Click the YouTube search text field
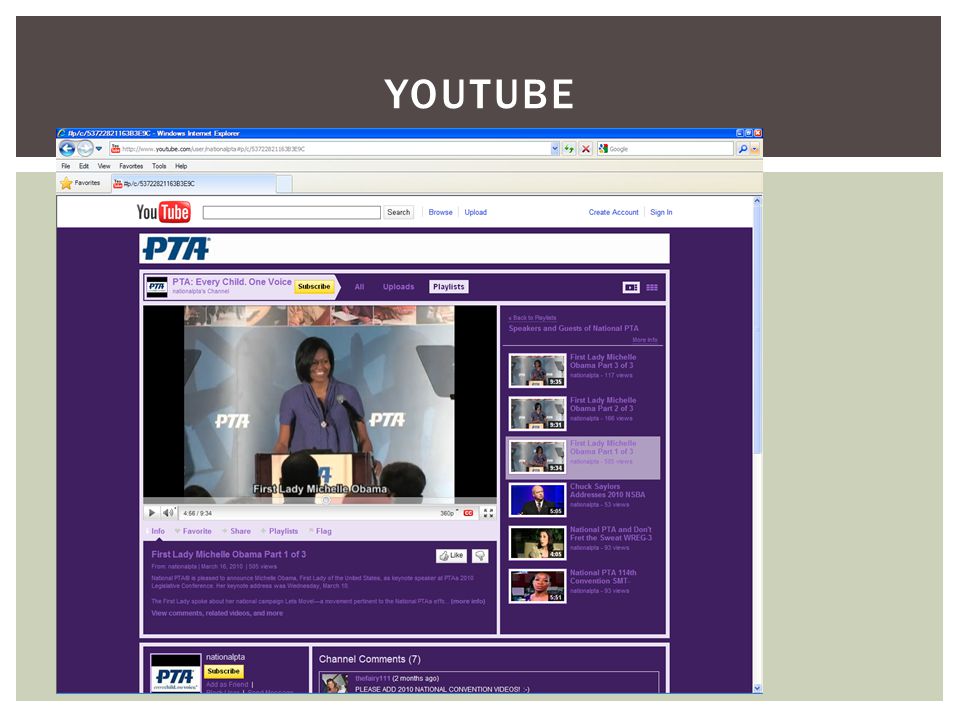The image size is (960, 720). (291, 212)
